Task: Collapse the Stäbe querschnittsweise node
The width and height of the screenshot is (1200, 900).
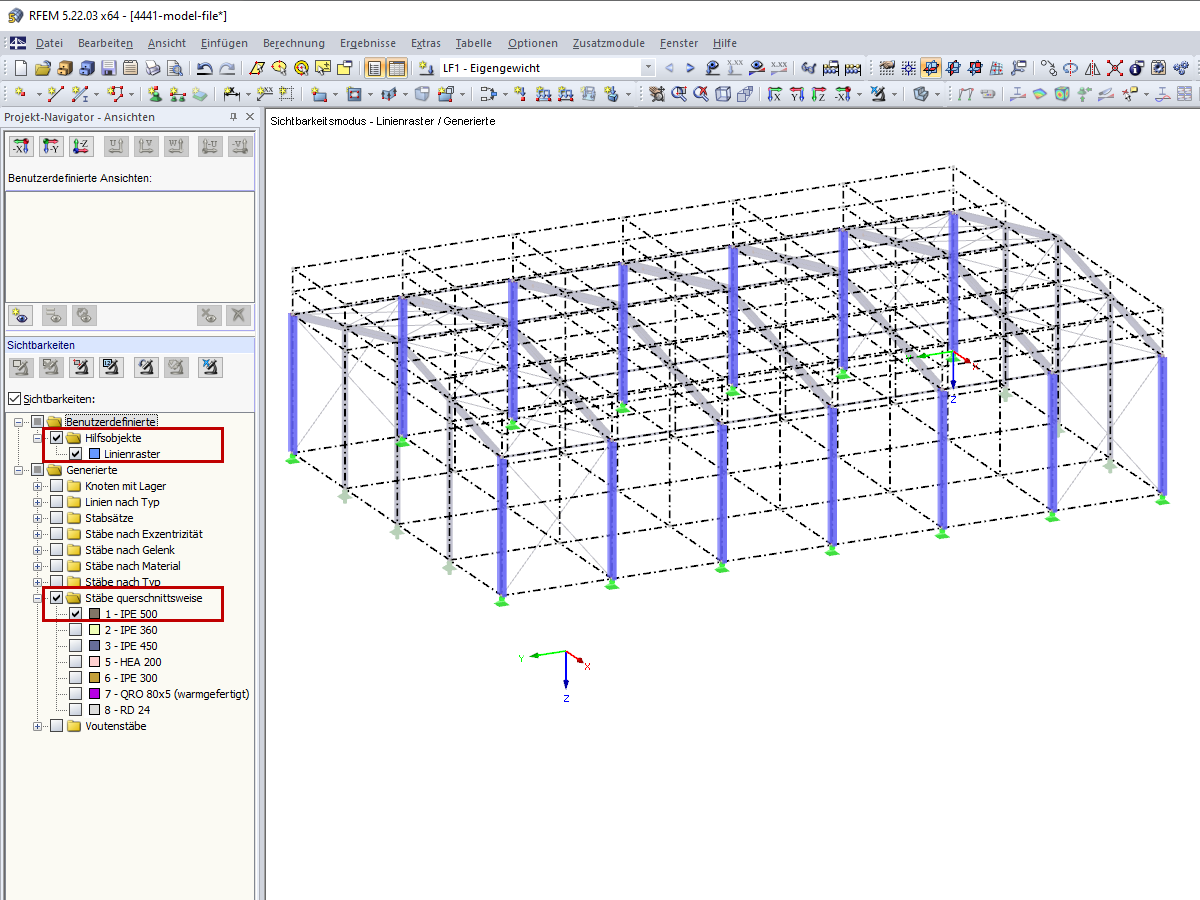Action: tap(38, 598)
